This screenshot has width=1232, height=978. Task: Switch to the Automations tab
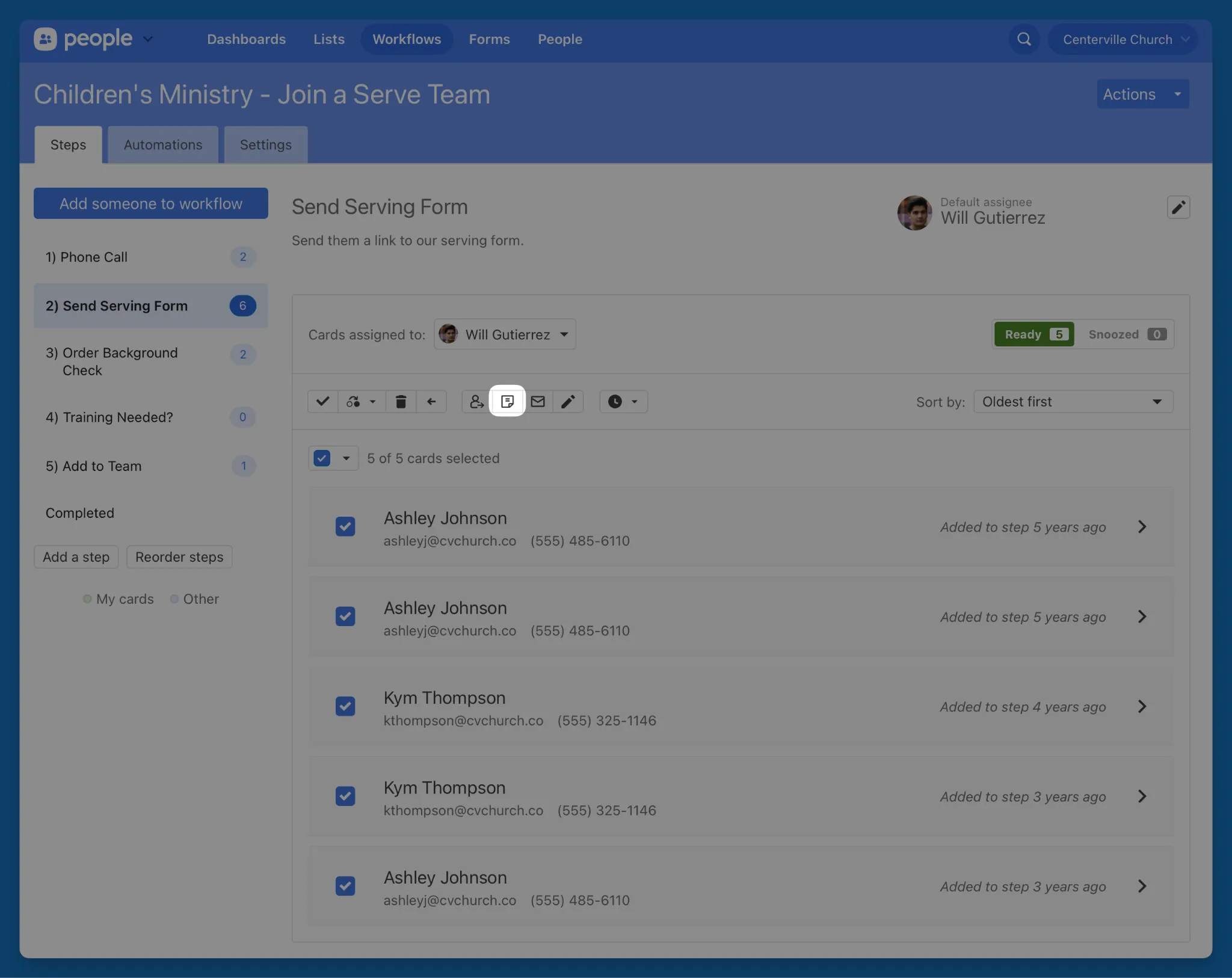(x=163, y=145)
